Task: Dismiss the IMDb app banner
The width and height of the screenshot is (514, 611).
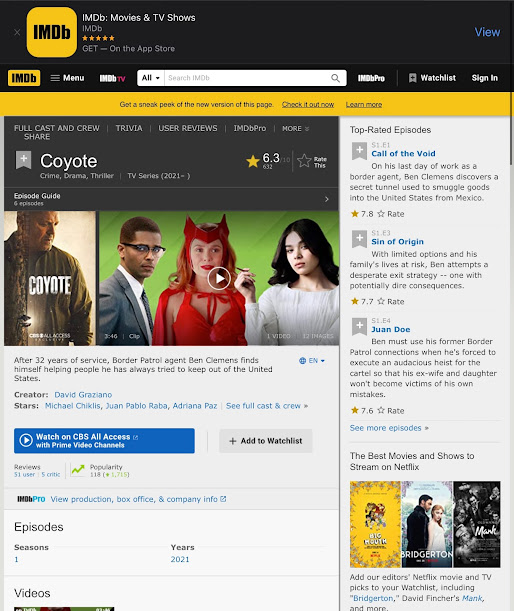Action: [x=17, y=32]
